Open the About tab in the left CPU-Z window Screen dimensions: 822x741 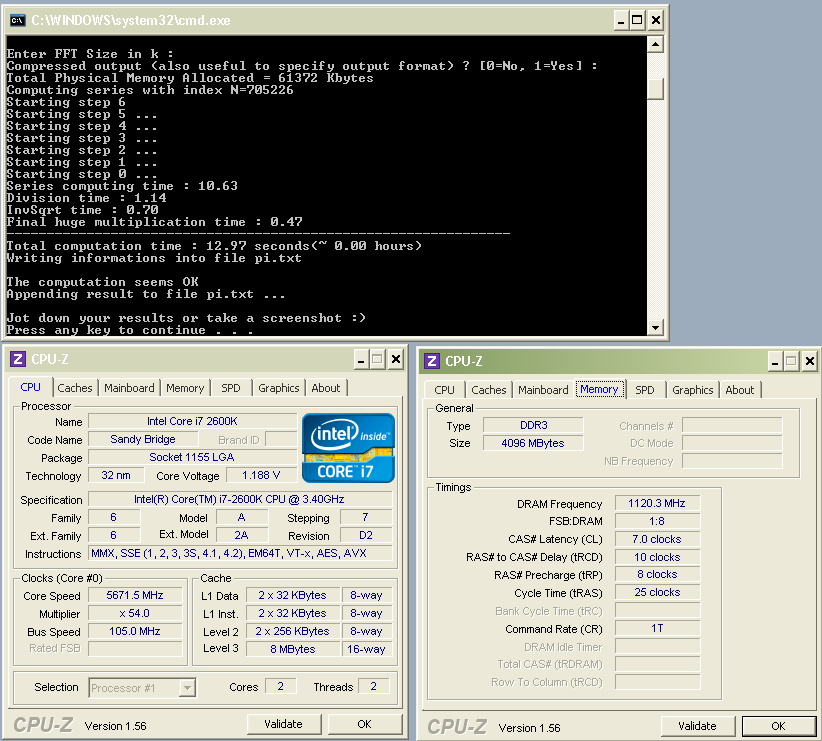[326, 388]
